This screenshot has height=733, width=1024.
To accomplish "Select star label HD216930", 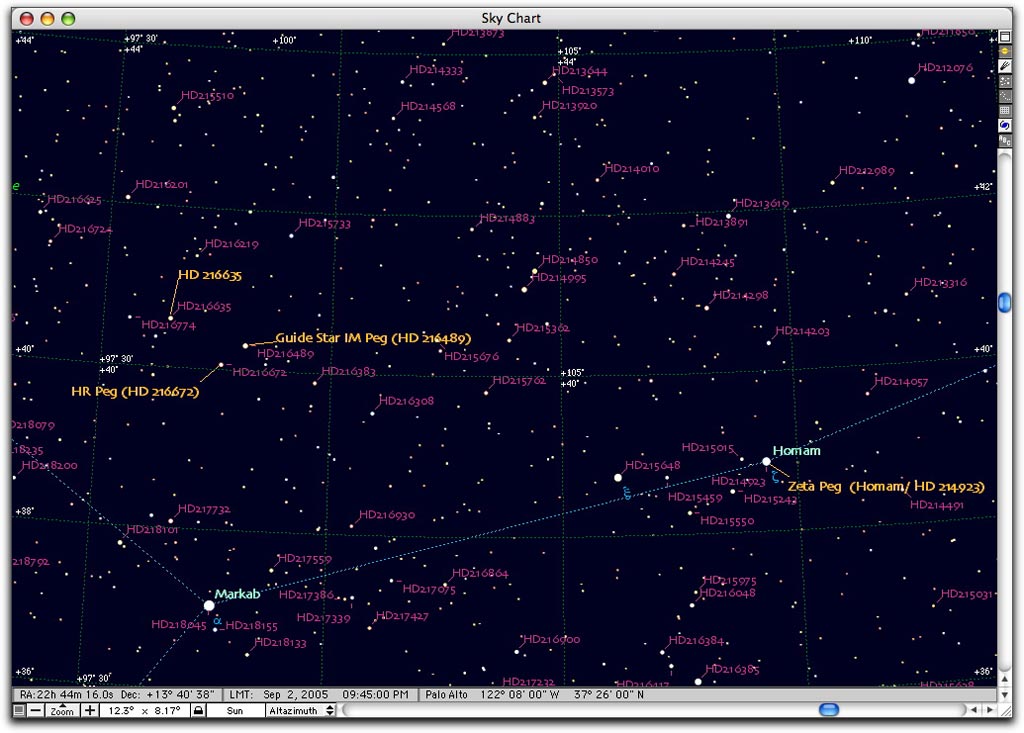I will (x=387, y=515).
